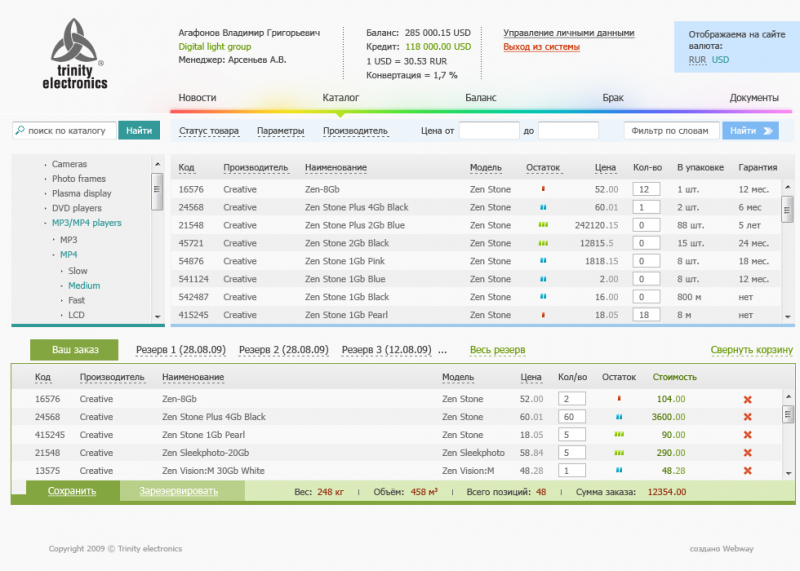Click quantity field of Zen Stone 1Gb Pearl catalog row

[x=646, y=315]
